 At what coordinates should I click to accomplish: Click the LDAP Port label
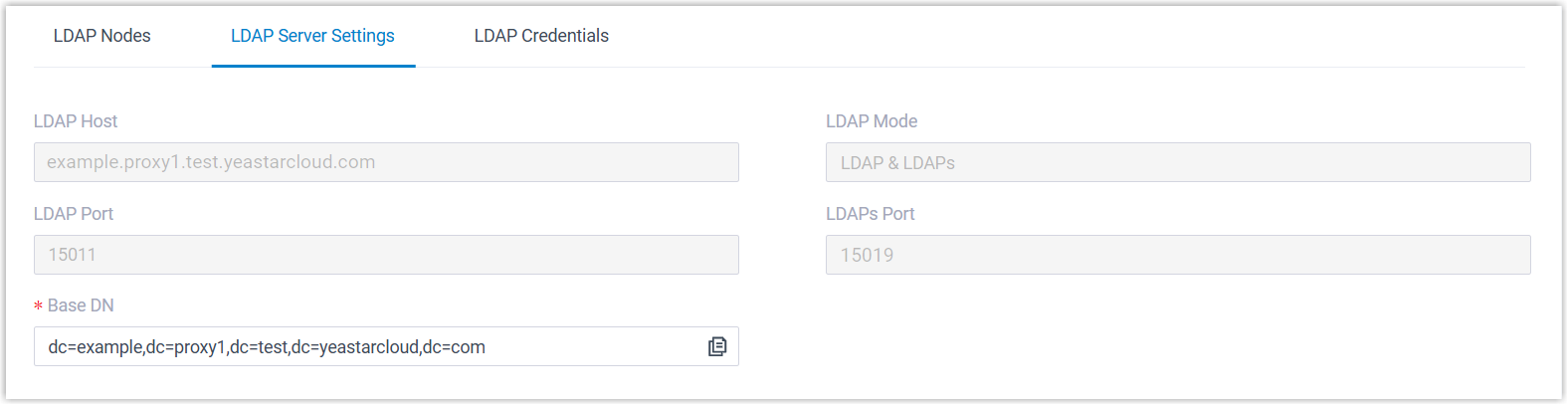(x=74, y=214)
